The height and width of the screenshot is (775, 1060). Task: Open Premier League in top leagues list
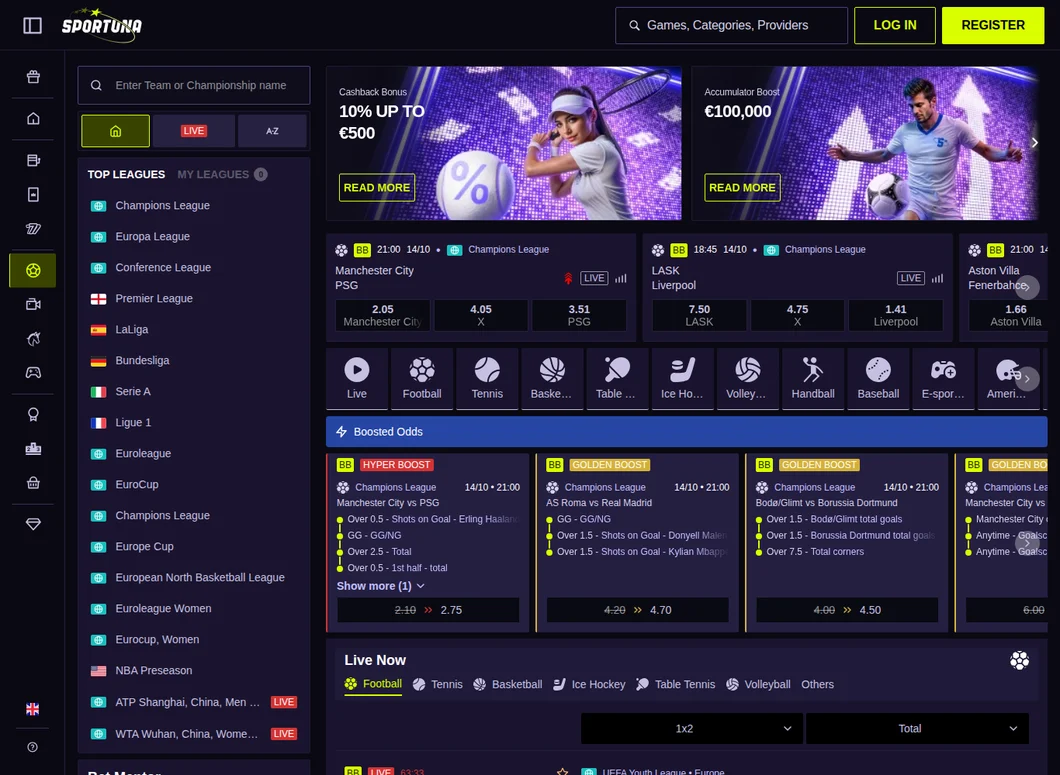(x=194, y=298)
